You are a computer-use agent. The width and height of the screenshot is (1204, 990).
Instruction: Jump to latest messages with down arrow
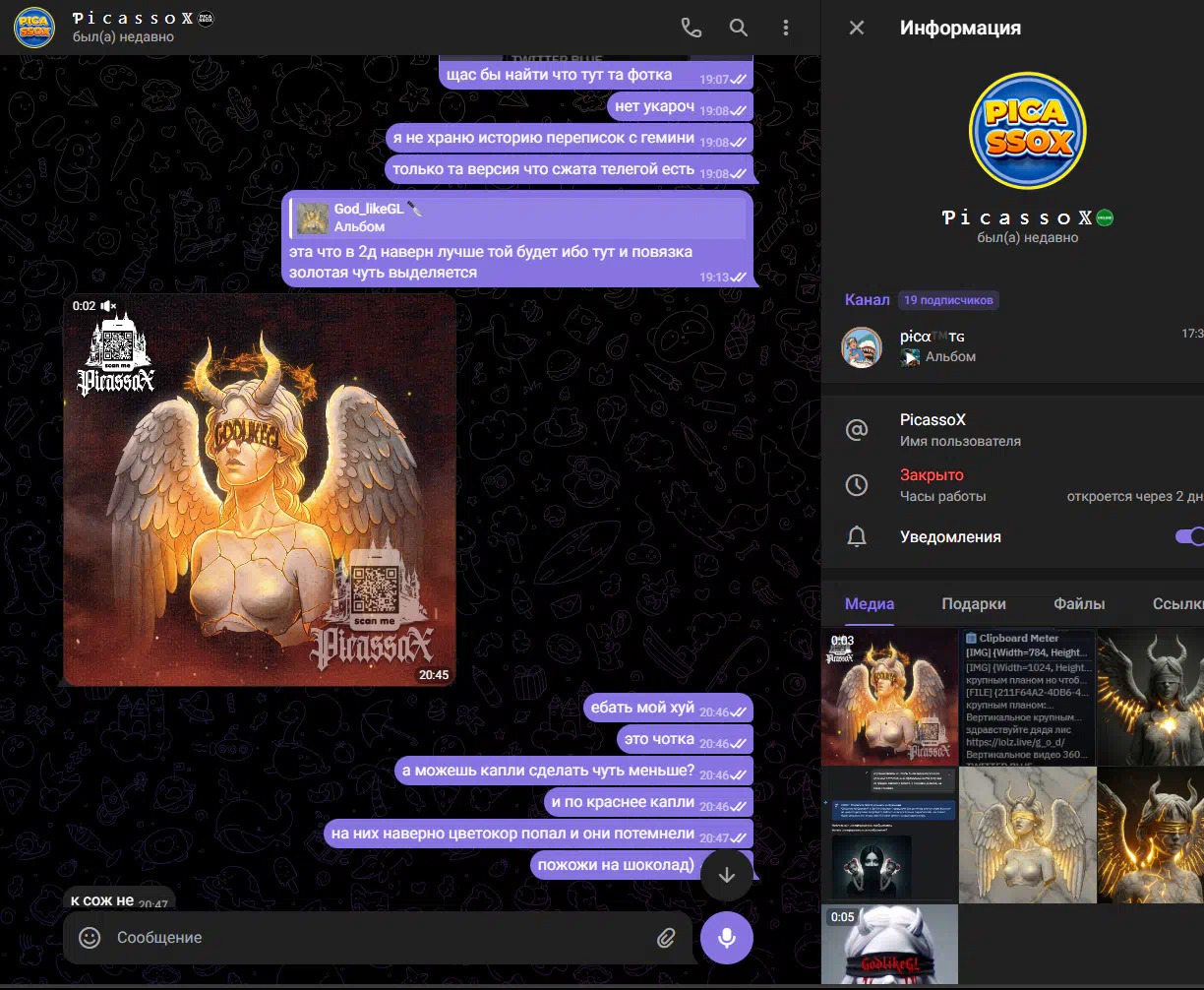tap(727, 876)
